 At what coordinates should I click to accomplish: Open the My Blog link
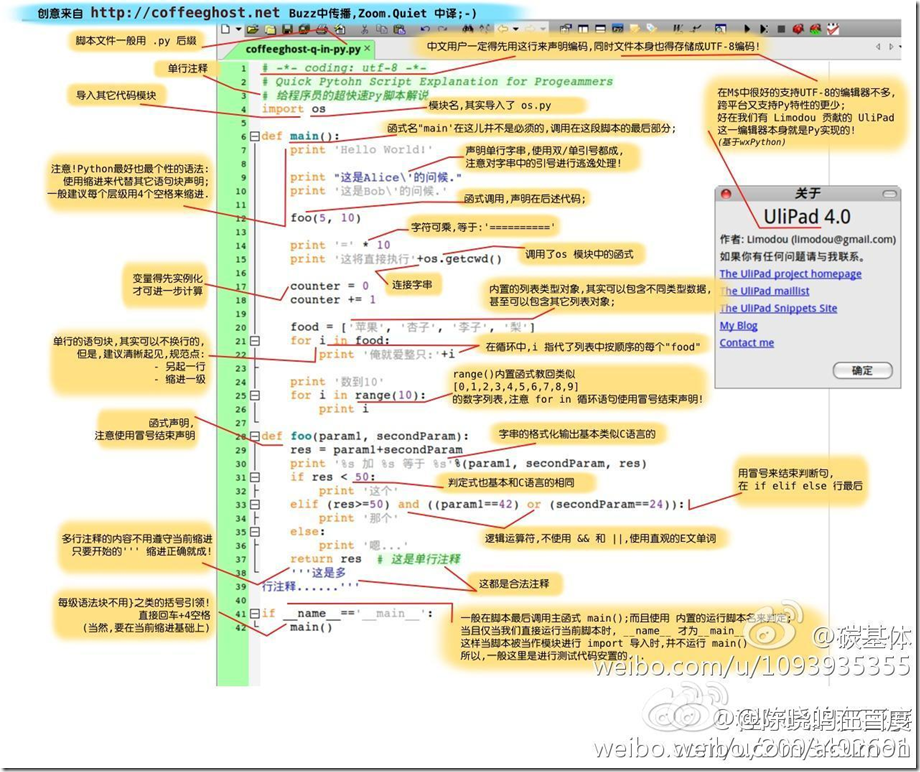click(x=738, y=326)
